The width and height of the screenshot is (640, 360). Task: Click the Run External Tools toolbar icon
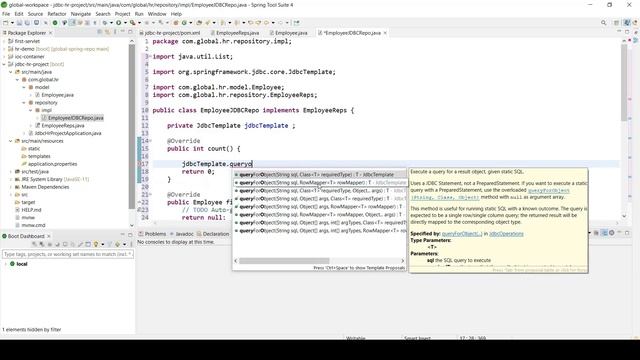pyautogui.click(x=133, y=23)
